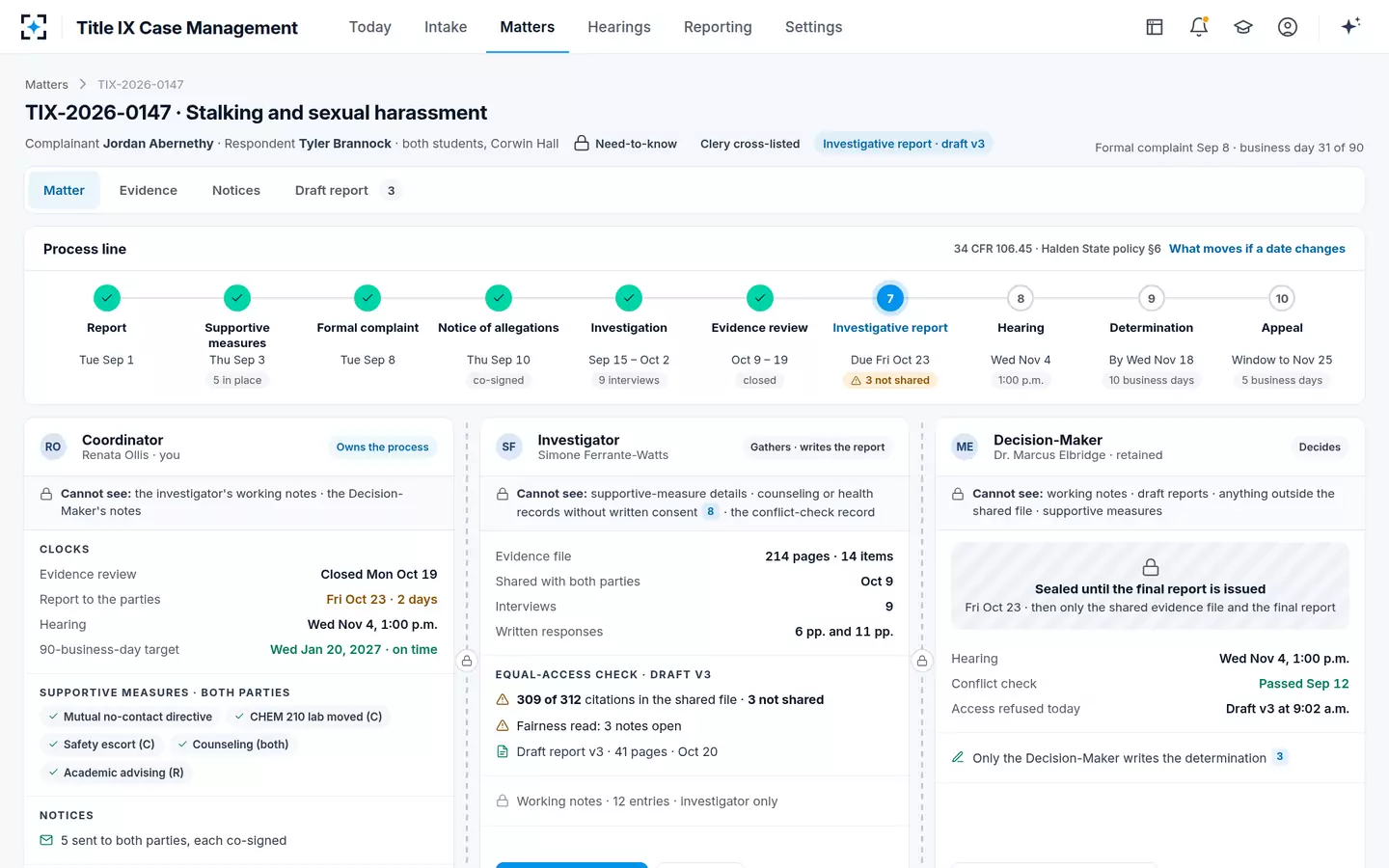
Task: Click the Safety escort (C) chip
Action: pos(101,745)
